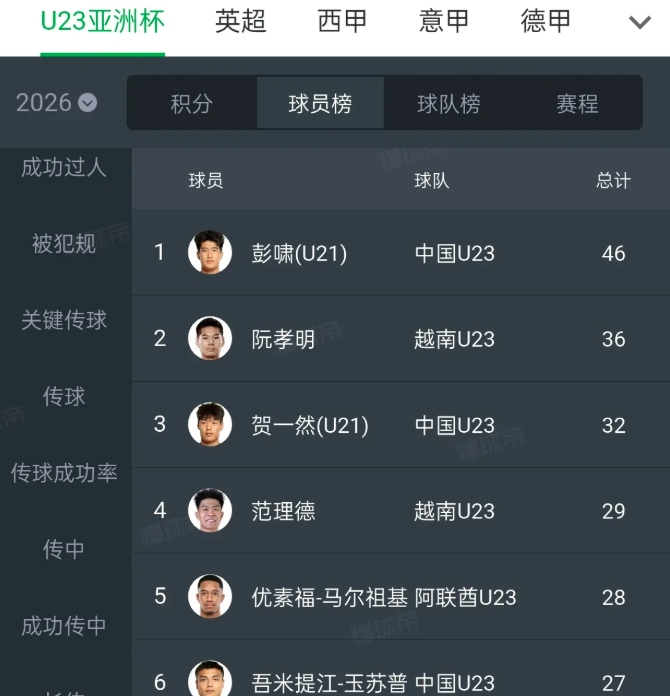
Task: Open 范理德 player avatar
Action: (210, 511)
